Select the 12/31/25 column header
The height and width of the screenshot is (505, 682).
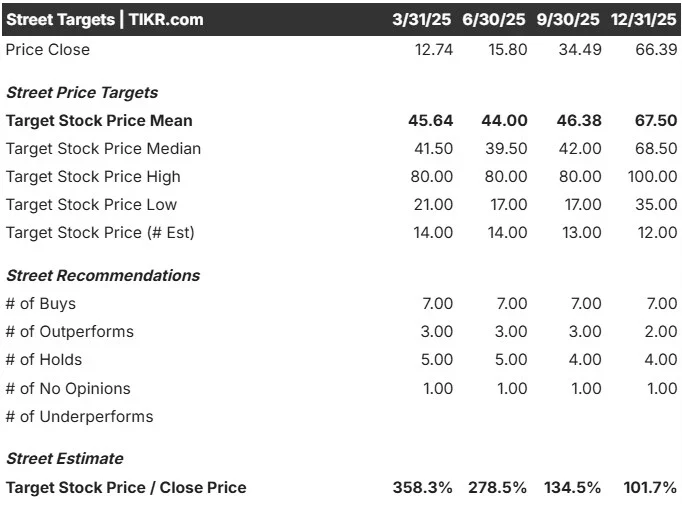click(643, 20)
